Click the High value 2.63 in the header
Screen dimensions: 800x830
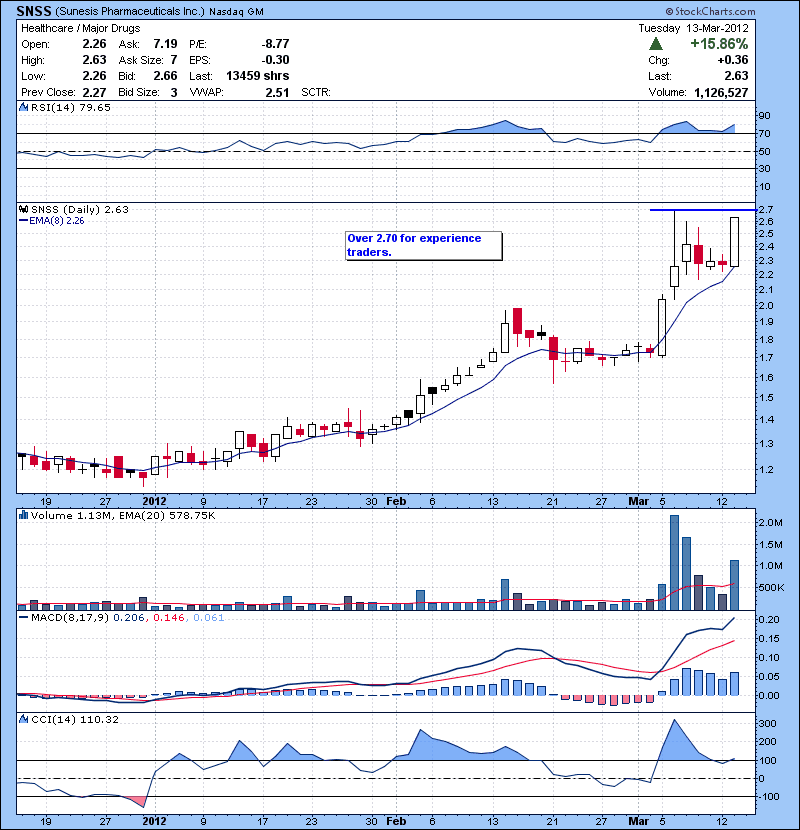click(x=94, y=60)
